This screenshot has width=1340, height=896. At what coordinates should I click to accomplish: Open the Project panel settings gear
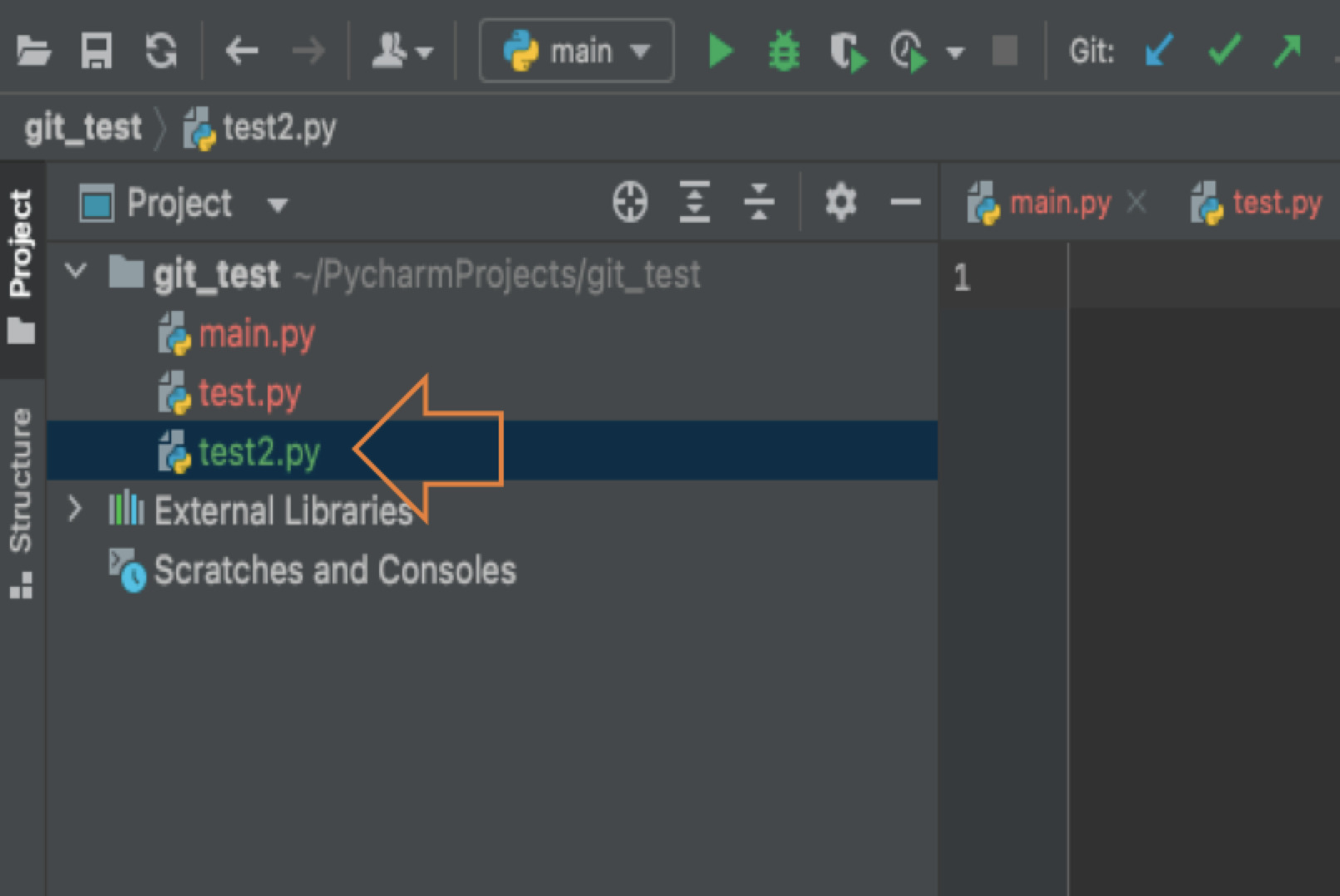click(x=840, y=201)
